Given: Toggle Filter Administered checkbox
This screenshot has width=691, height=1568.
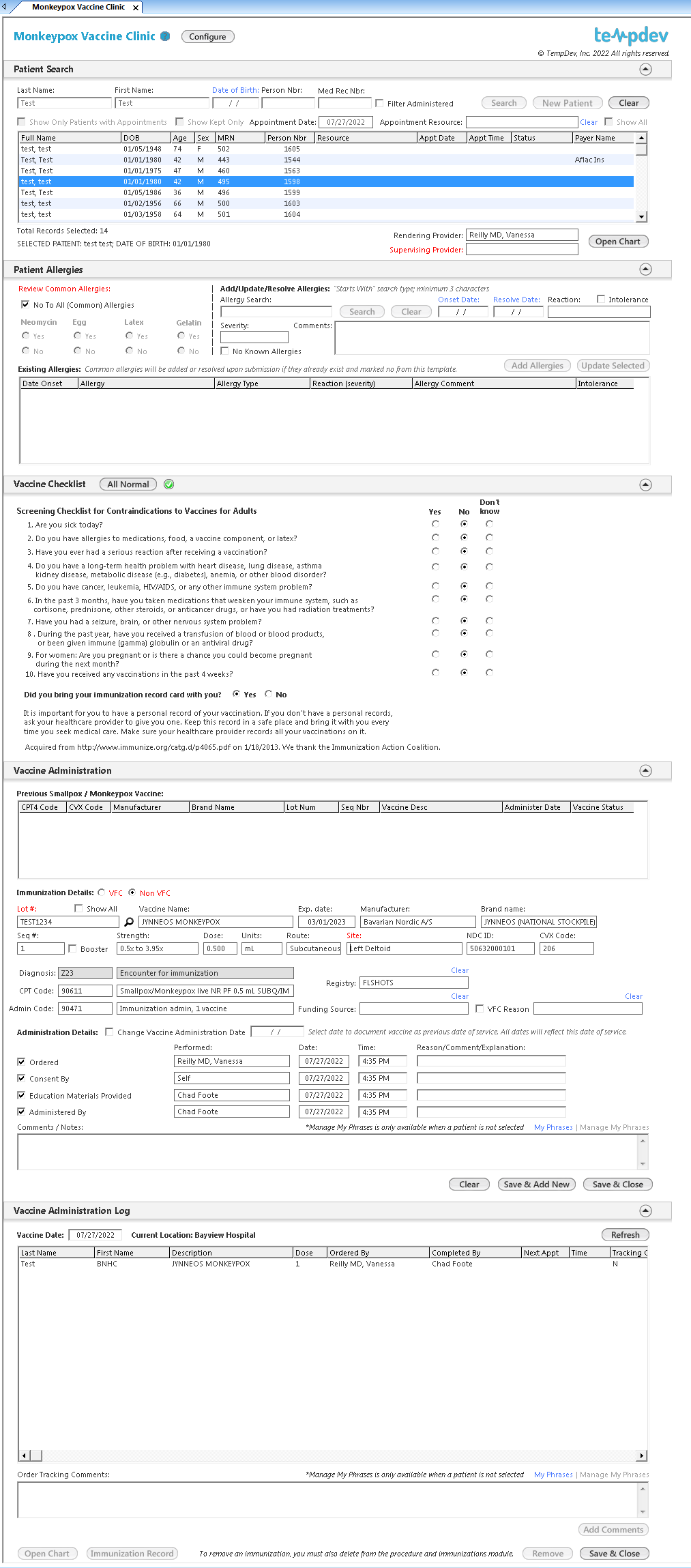Looking at the screenshot, I should 380,104.
